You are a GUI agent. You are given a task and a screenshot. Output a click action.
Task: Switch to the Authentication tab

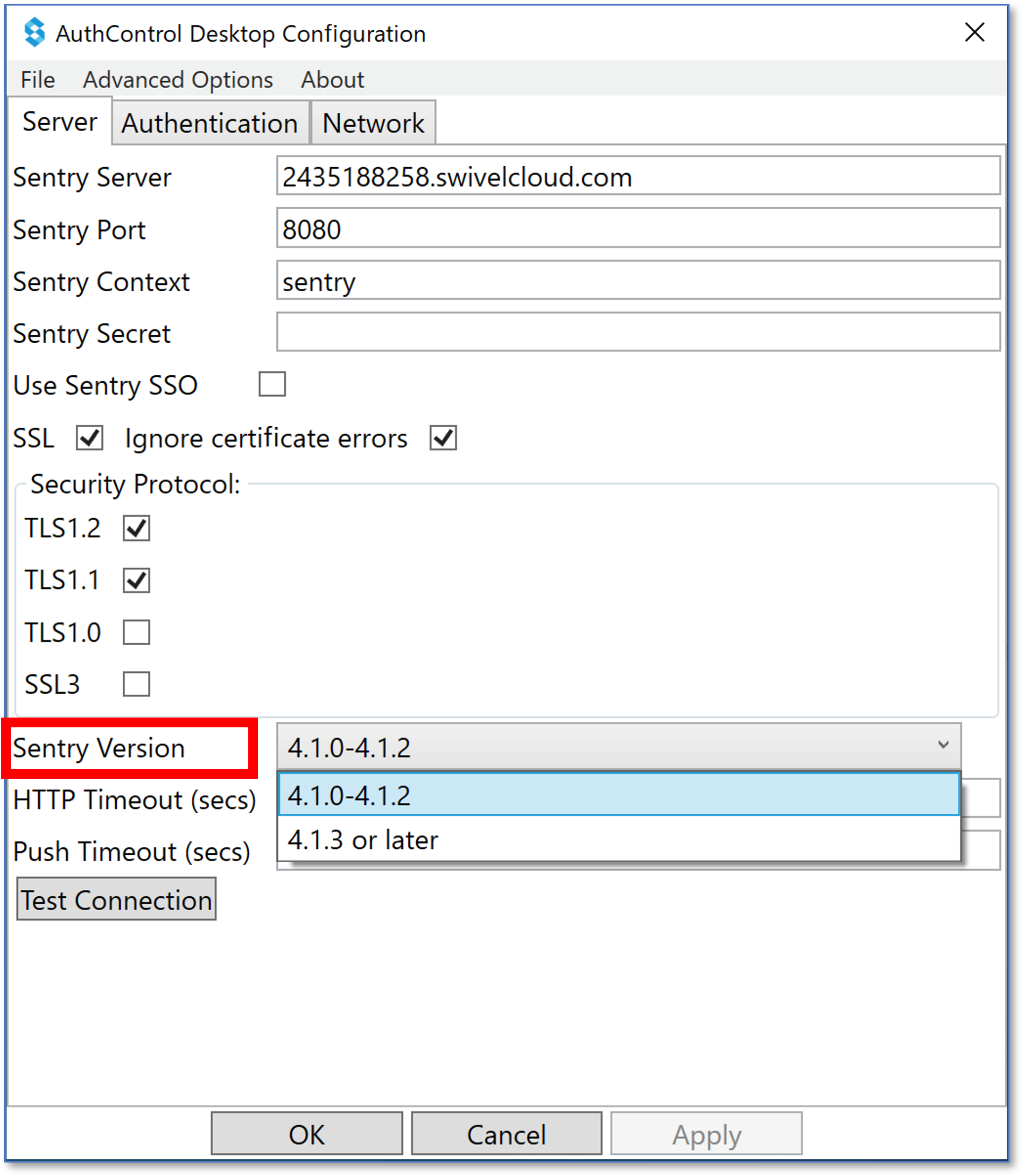(x=210, y=123)
